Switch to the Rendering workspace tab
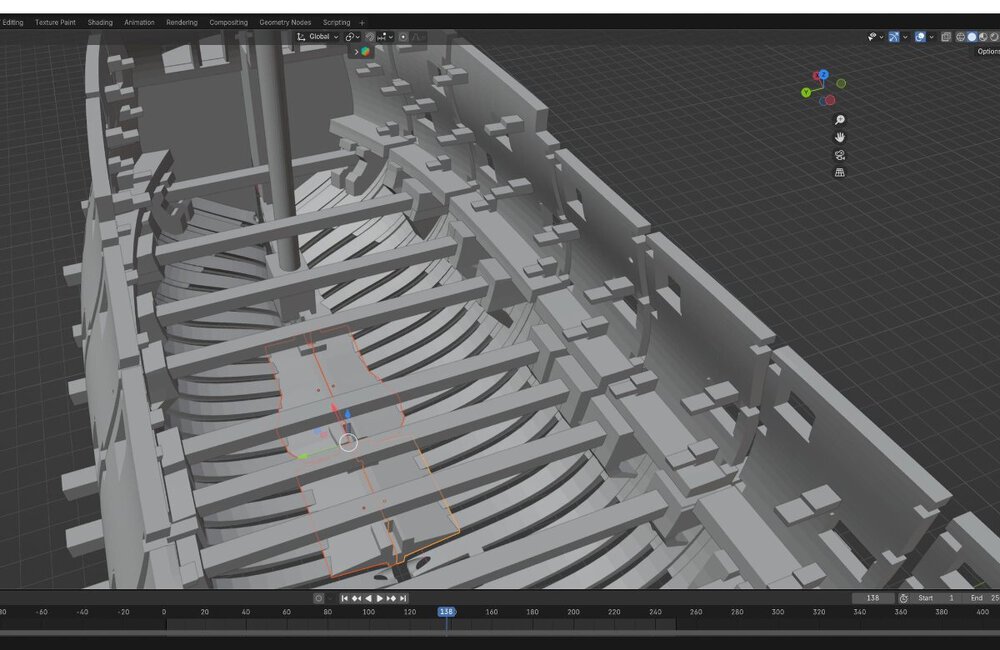 click(182, 22)
